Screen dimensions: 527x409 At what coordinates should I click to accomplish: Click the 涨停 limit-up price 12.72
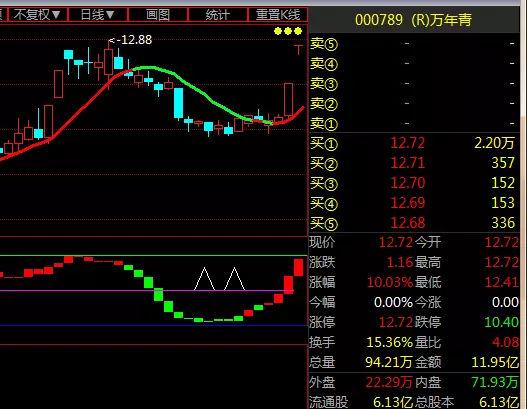396,322
